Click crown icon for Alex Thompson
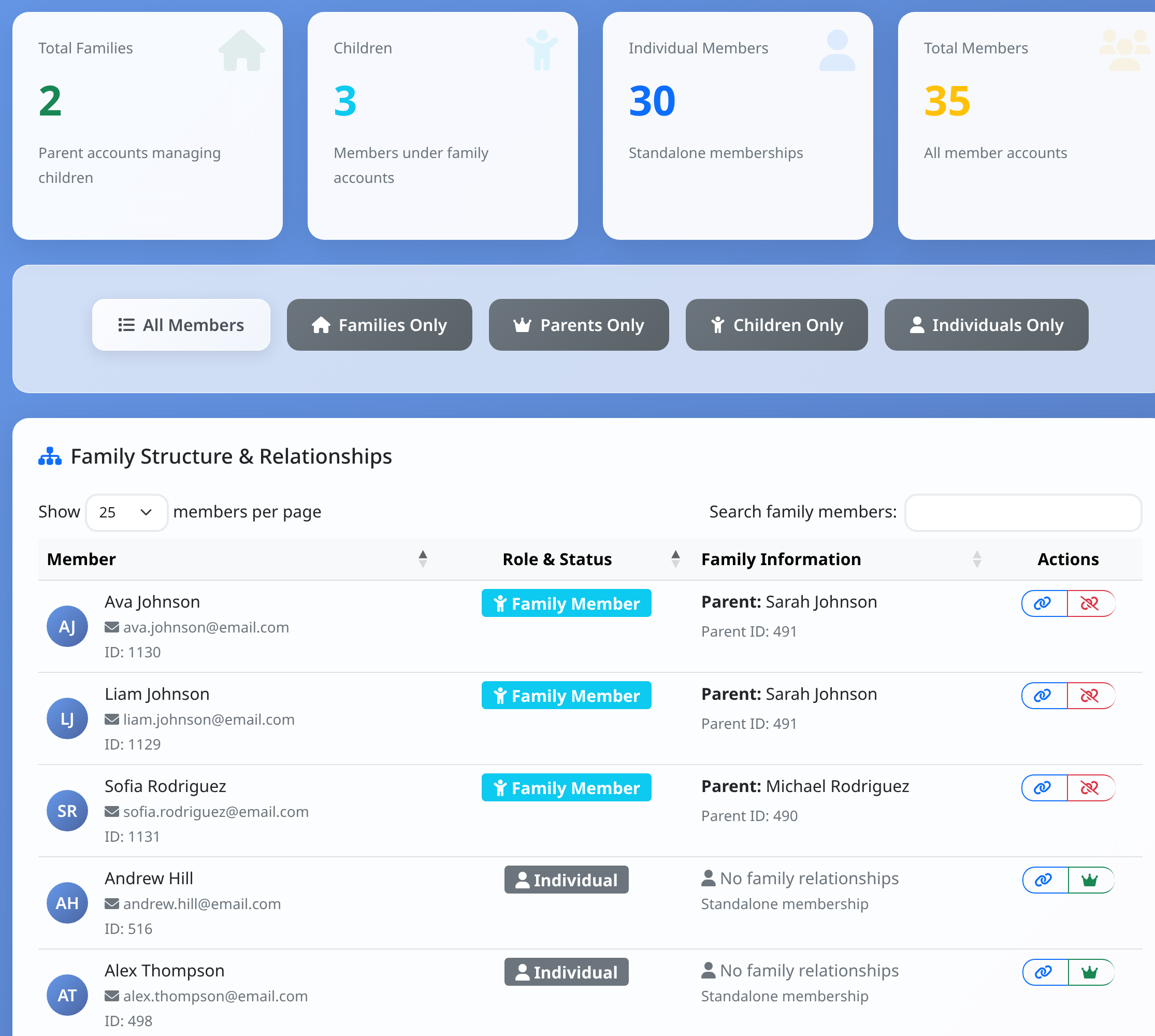The width and height of the screenshot is (1155, 1036). tap(1090, 972)
